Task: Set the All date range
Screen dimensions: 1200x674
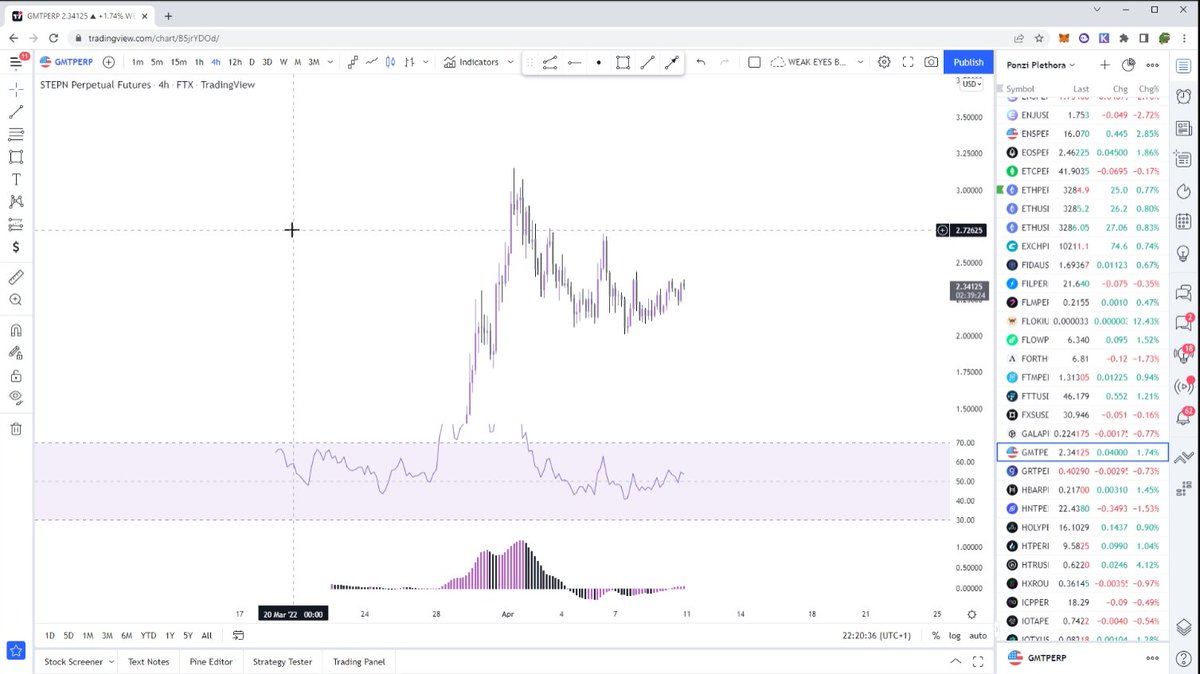Action: (x=206, y=635)
